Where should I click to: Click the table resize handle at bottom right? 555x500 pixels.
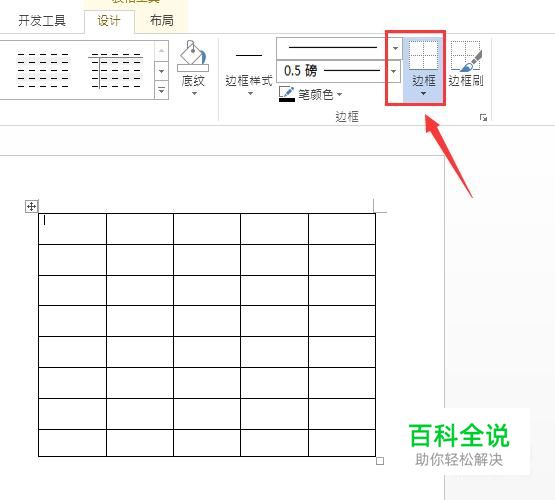click(x=380, y=461)
